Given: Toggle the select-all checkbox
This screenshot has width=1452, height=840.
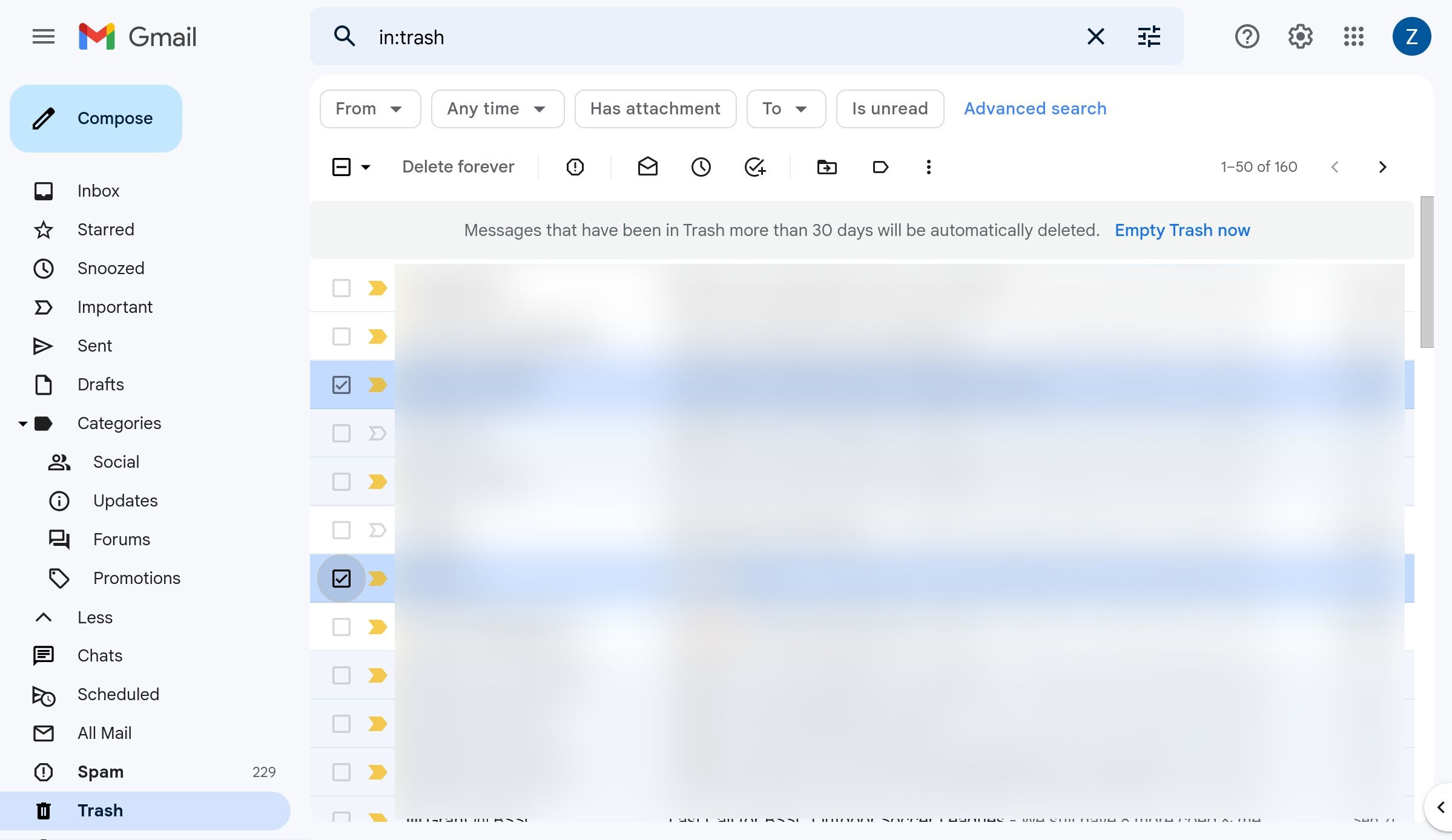Looking at the screenshot, I should (x=340, y=167).
